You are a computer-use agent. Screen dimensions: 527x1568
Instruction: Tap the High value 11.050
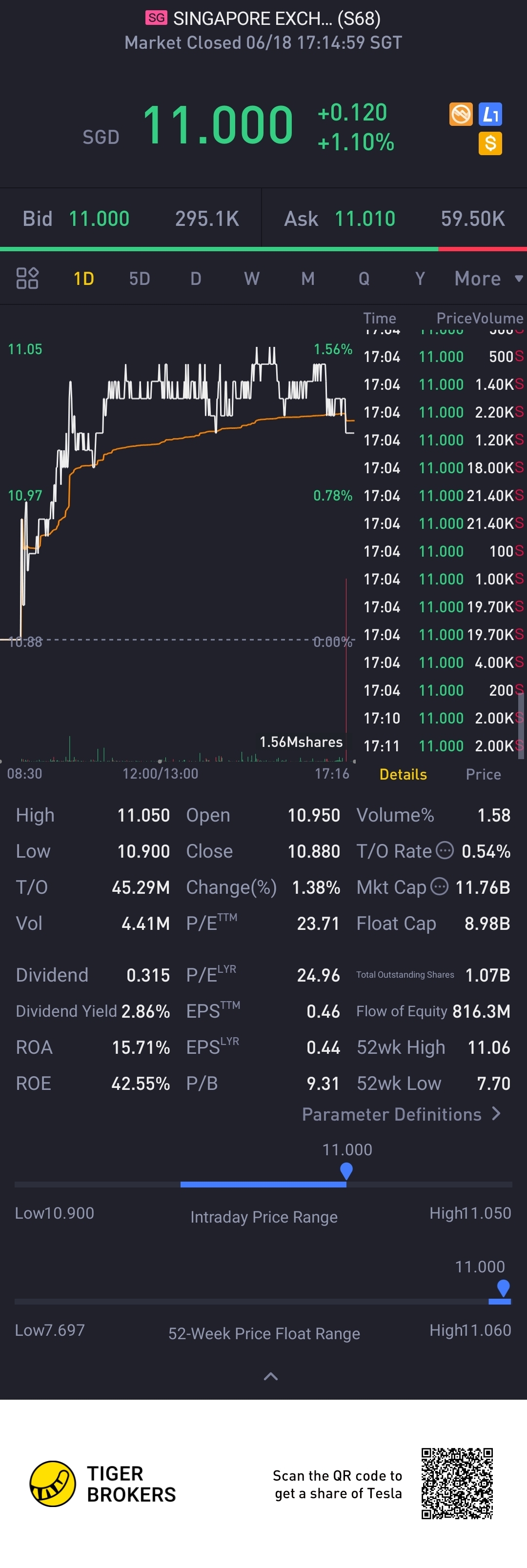(x=143, y=815)
